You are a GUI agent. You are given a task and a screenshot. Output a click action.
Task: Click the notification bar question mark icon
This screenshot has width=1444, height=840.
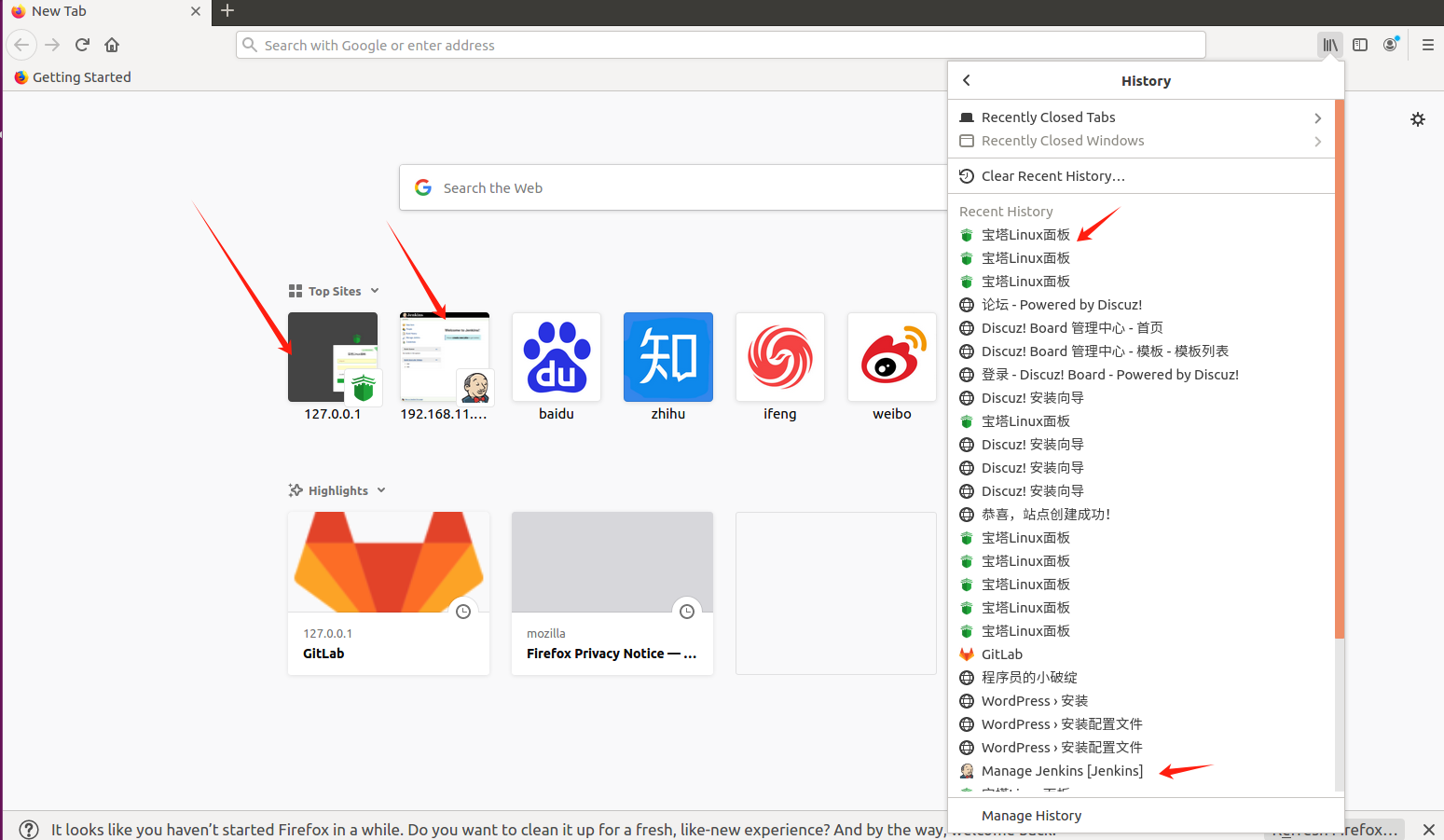pos(29,830)
